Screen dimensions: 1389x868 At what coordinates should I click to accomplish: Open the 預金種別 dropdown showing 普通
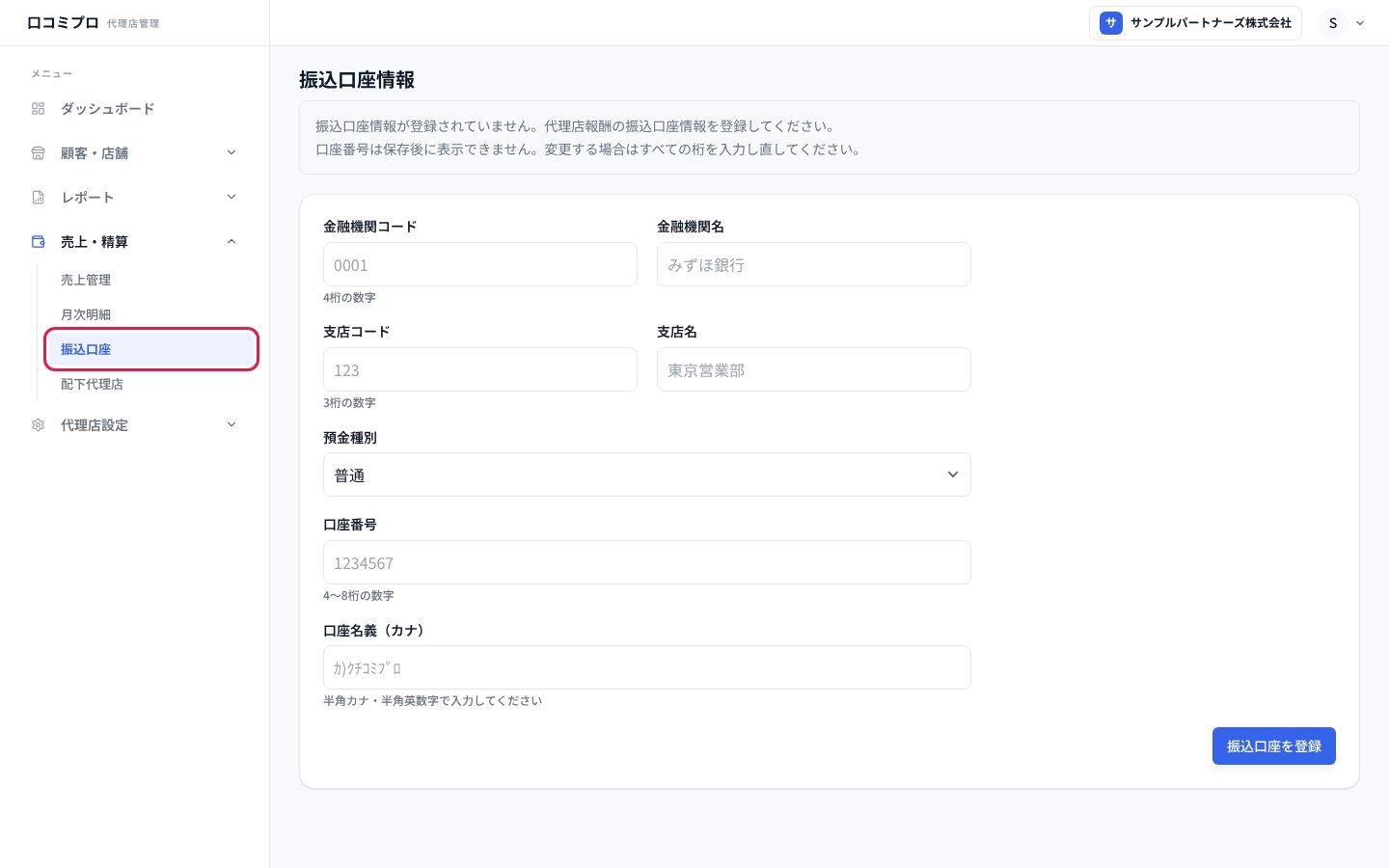tap(646, 475)
